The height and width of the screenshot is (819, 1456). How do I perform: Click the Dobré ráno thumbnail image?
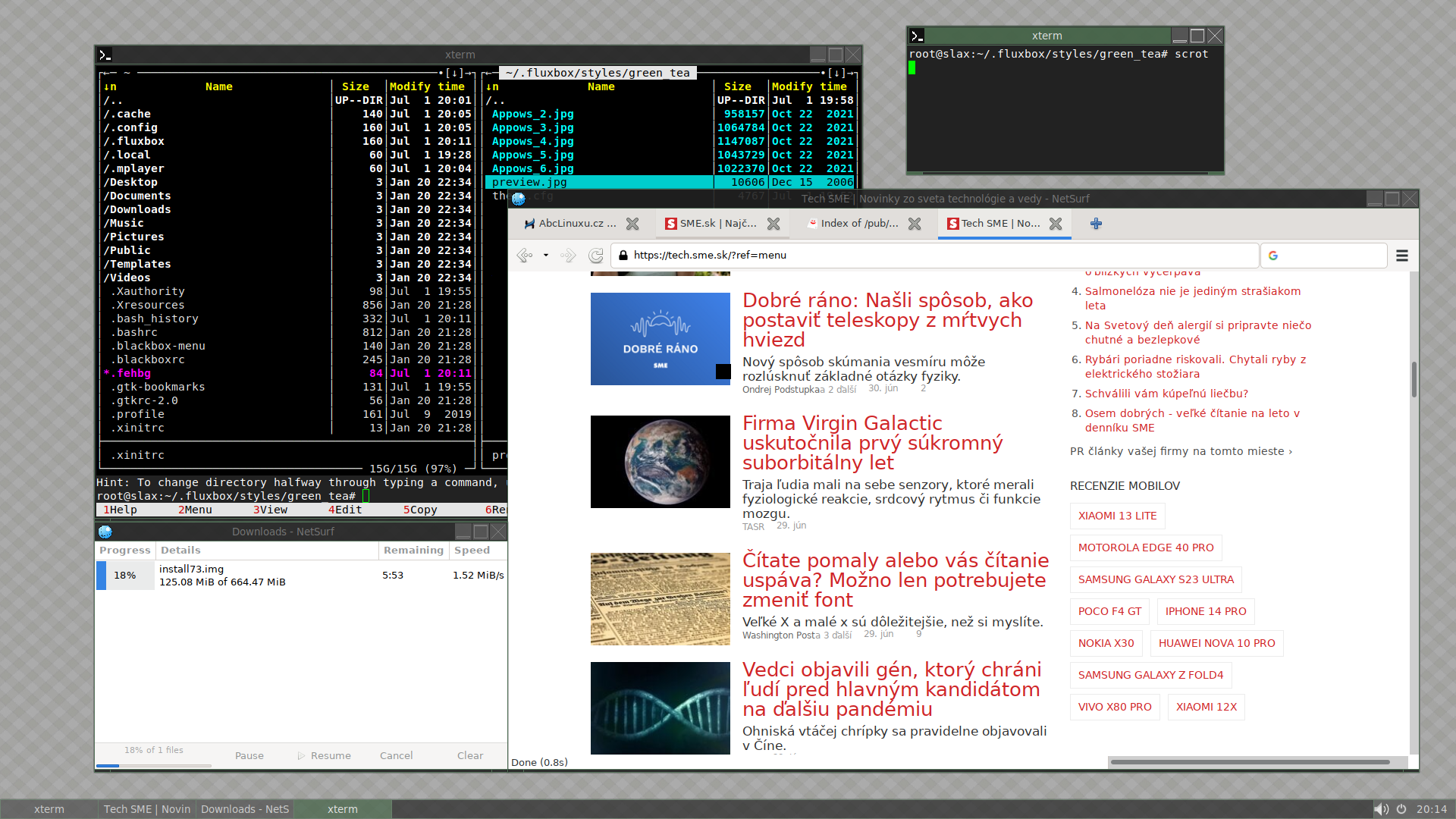tap(661, 339)
